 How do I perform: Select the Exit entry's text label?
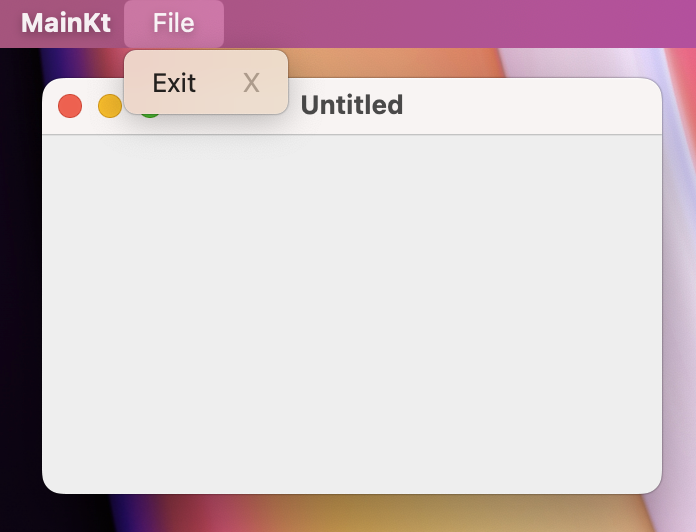pyautogui.click(x=174, y=83)
